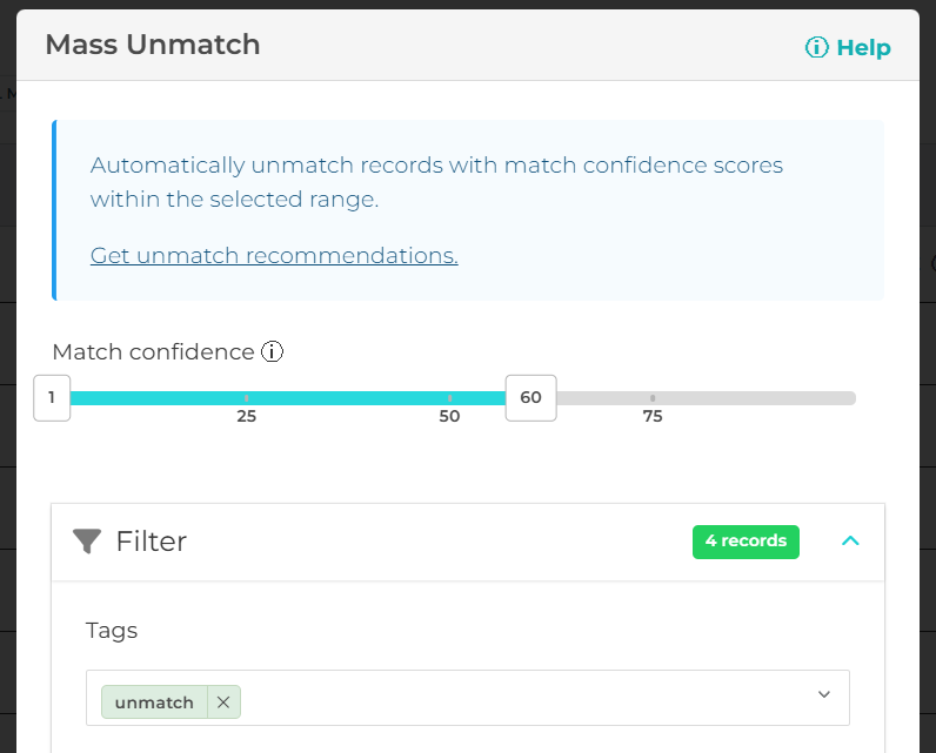
Task: Click the 50 tick on the confidence slider
Action: (x=450, y=398)
